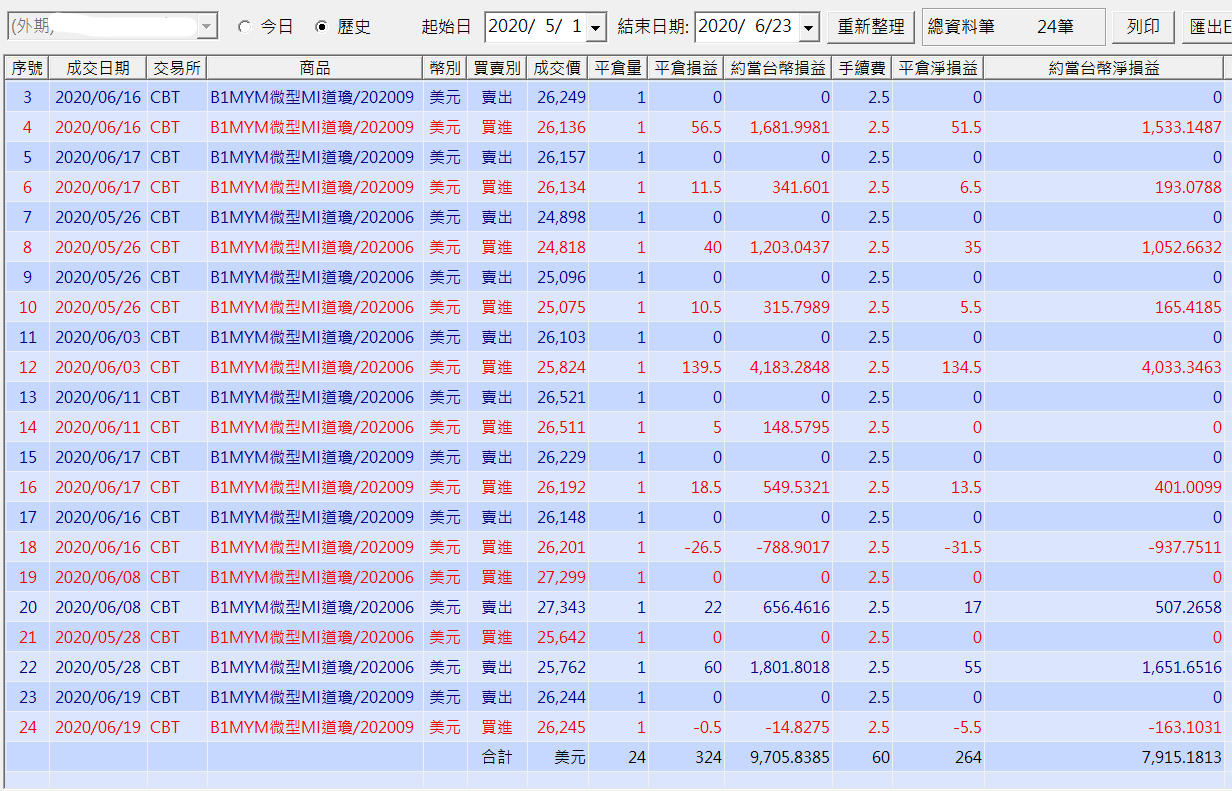The width and height of the screenshot is (1232, 791).
Task: Sort by 約當台幣淨損益 column header
Action: (1104, 68)
